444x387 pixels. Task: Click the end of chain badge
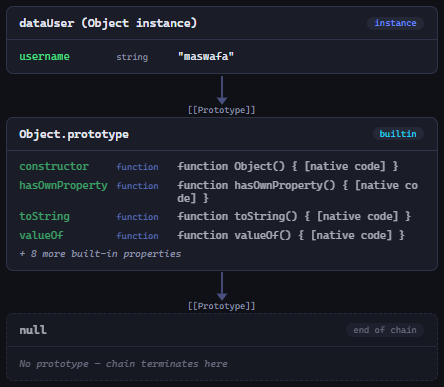[385, 330]
